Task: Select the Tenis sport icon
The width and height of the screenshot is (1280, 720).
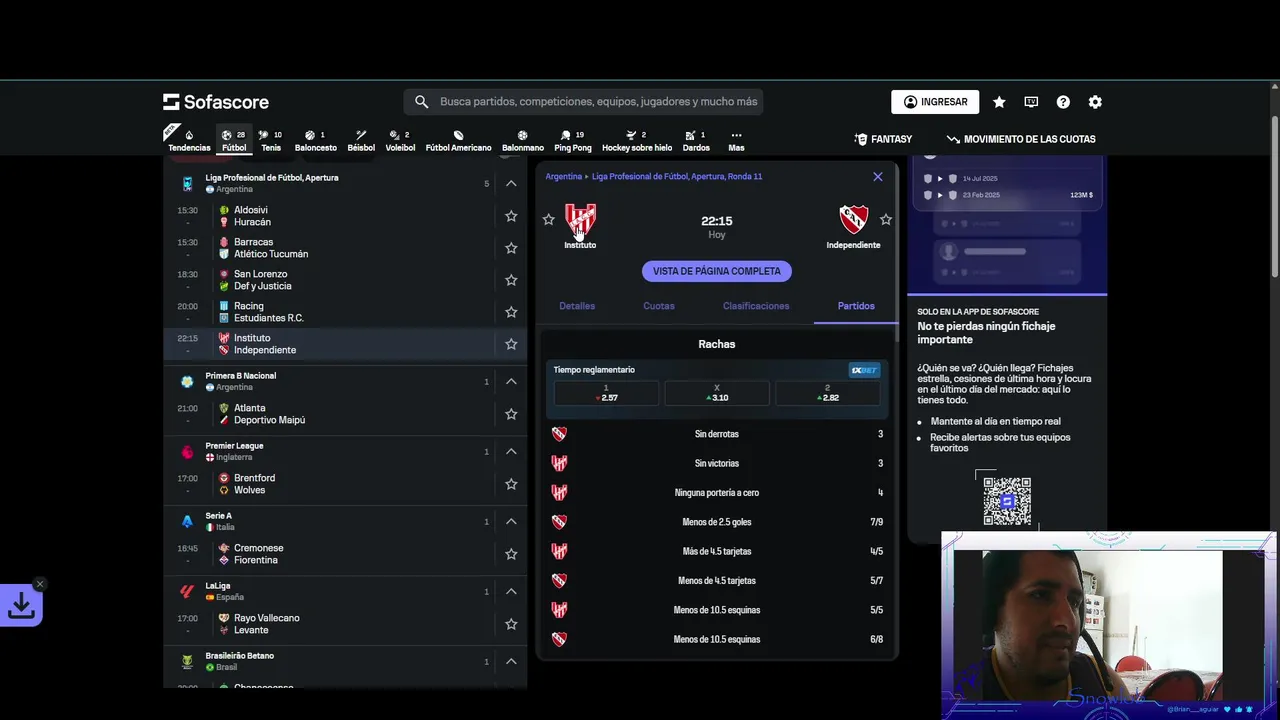Action: click(x=271, y=141)
